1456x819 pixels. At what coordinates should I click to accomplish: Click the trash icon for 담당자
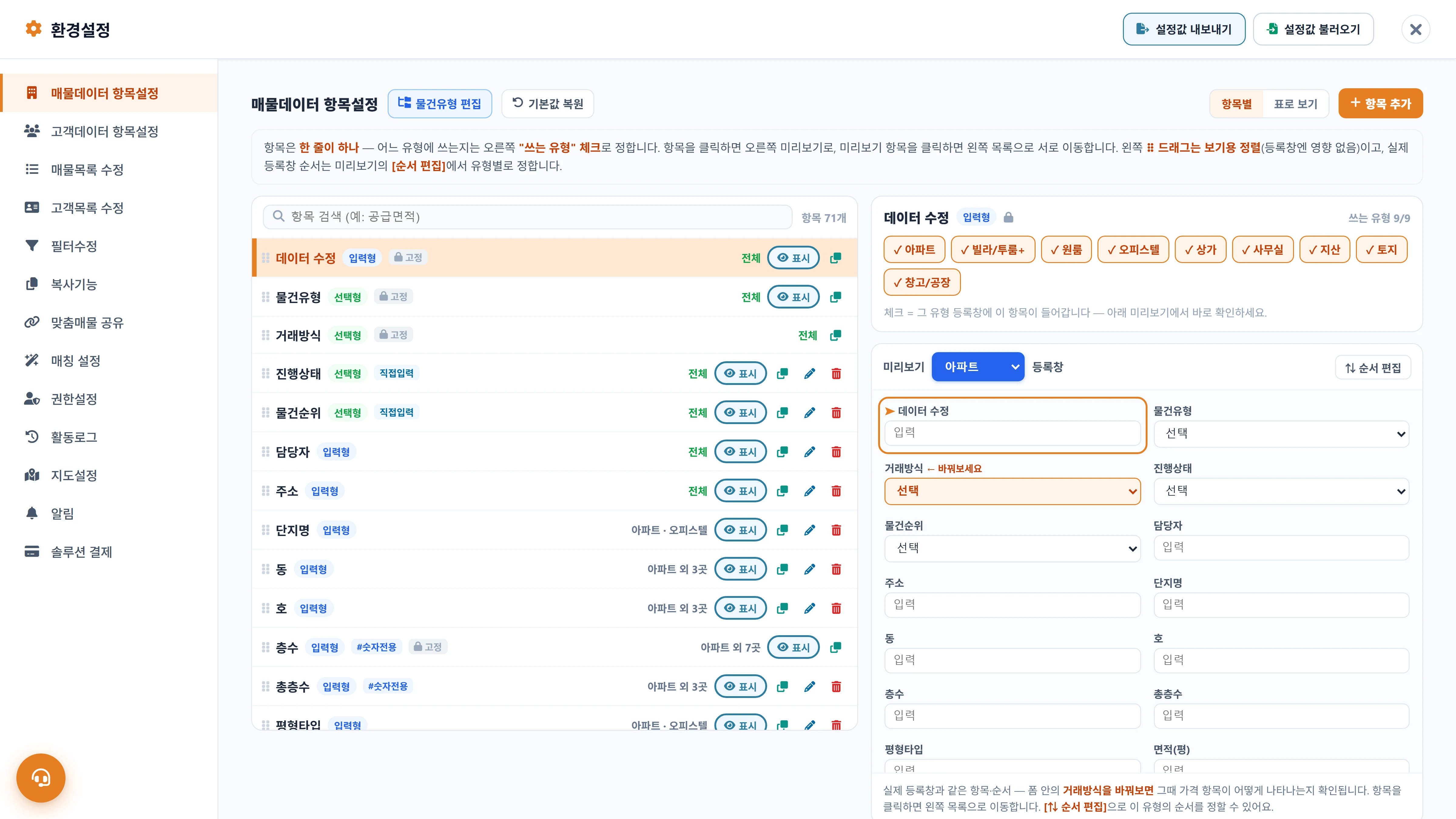click(x=837, y=452)
